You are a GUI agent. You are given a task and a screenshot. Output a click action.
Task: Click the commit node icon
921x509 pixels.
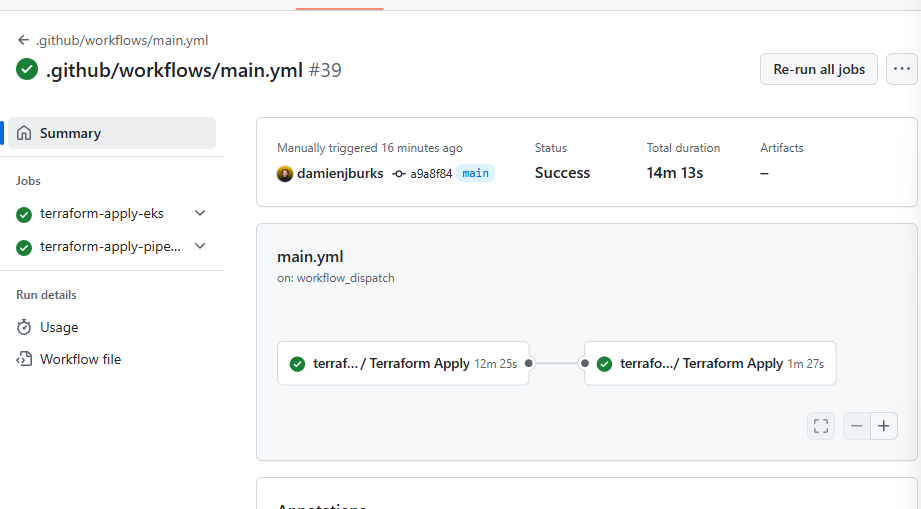[x=399, y=174]
